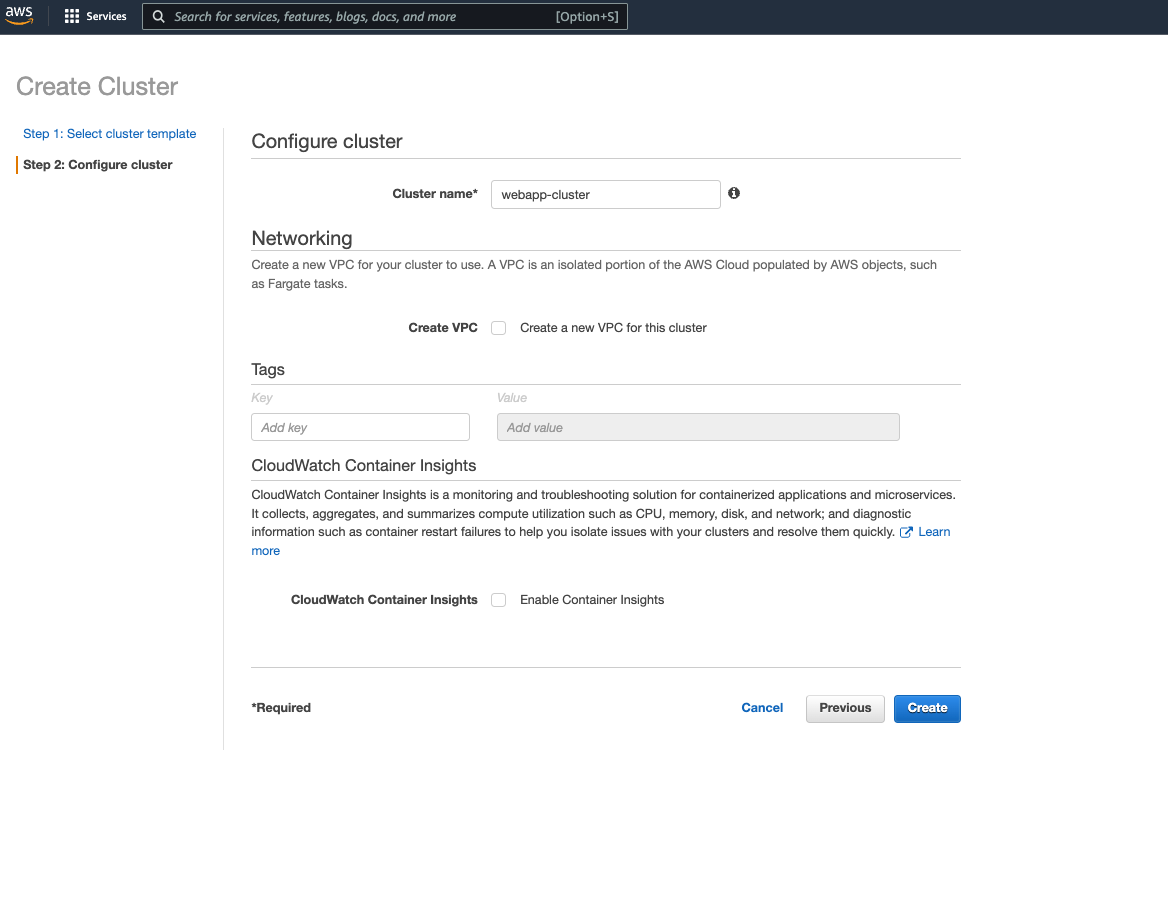The width and height of the screenshot is (1168, 920).
Task: Focus the AWS services search bar
Action: coord(380,16)
